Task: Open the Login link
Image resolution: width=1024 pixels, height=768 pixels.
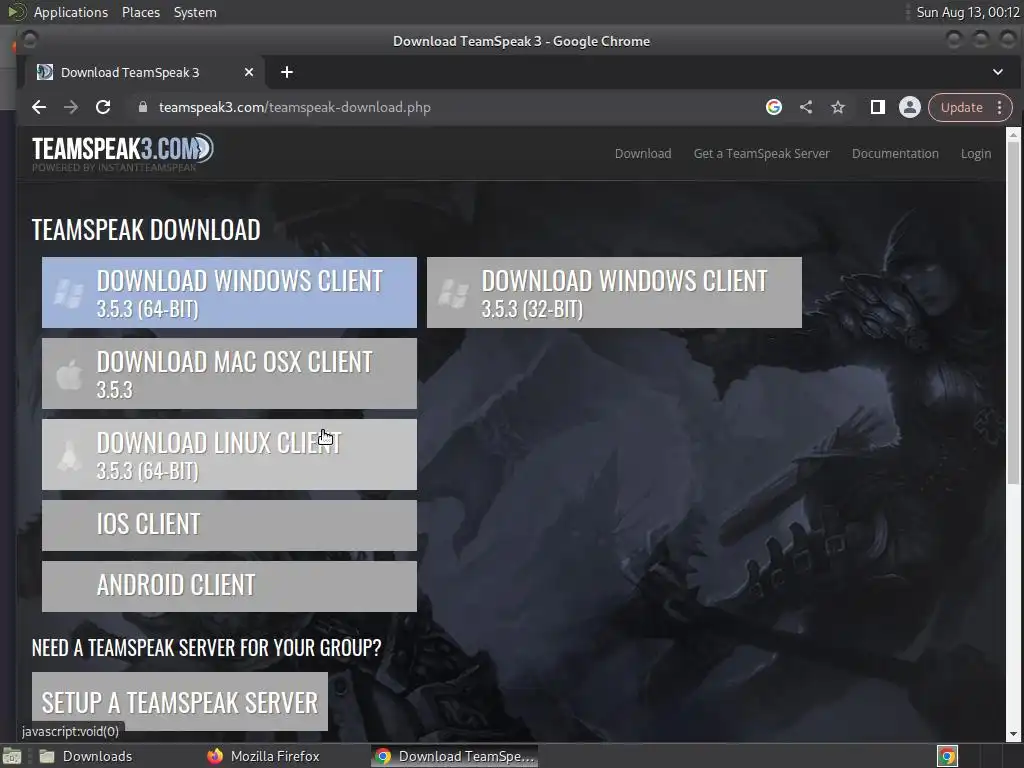Action: tap(976, 153)
